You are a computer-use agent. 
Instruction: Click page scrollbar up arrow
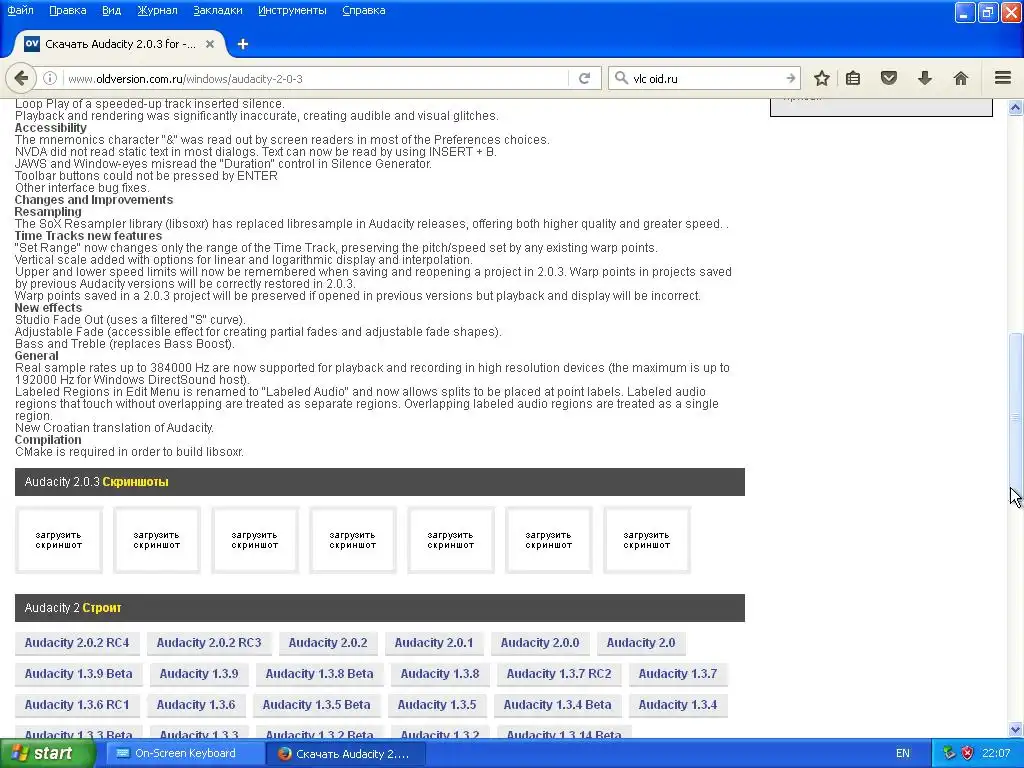pyautogui.click(x=1016, y=108)
